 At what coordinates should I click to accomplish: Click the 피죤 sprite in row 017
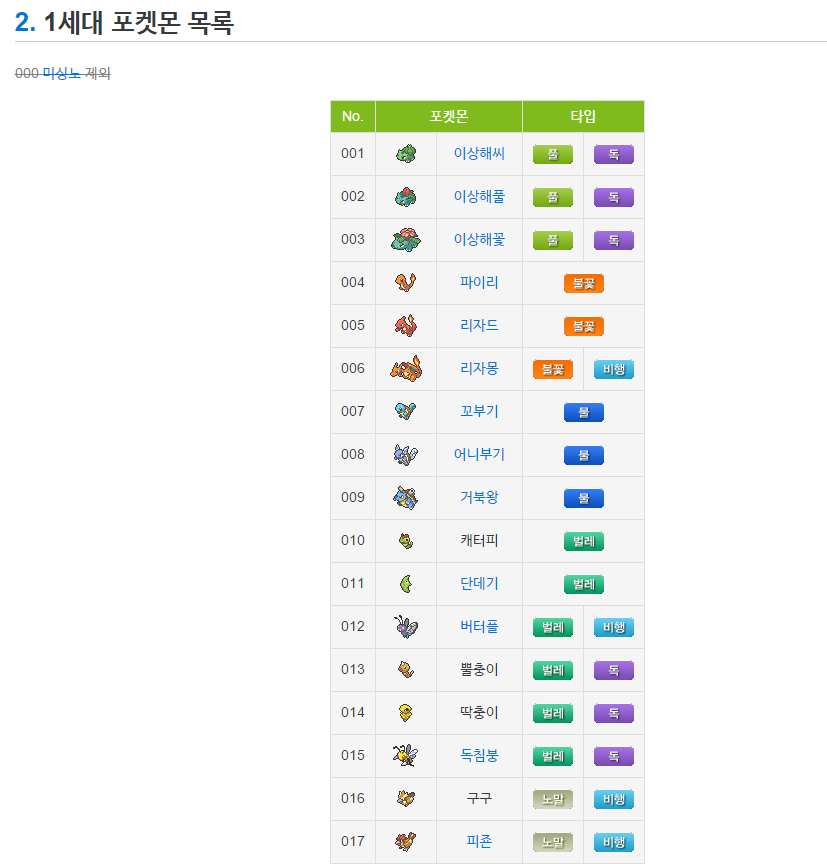(406, 841)
